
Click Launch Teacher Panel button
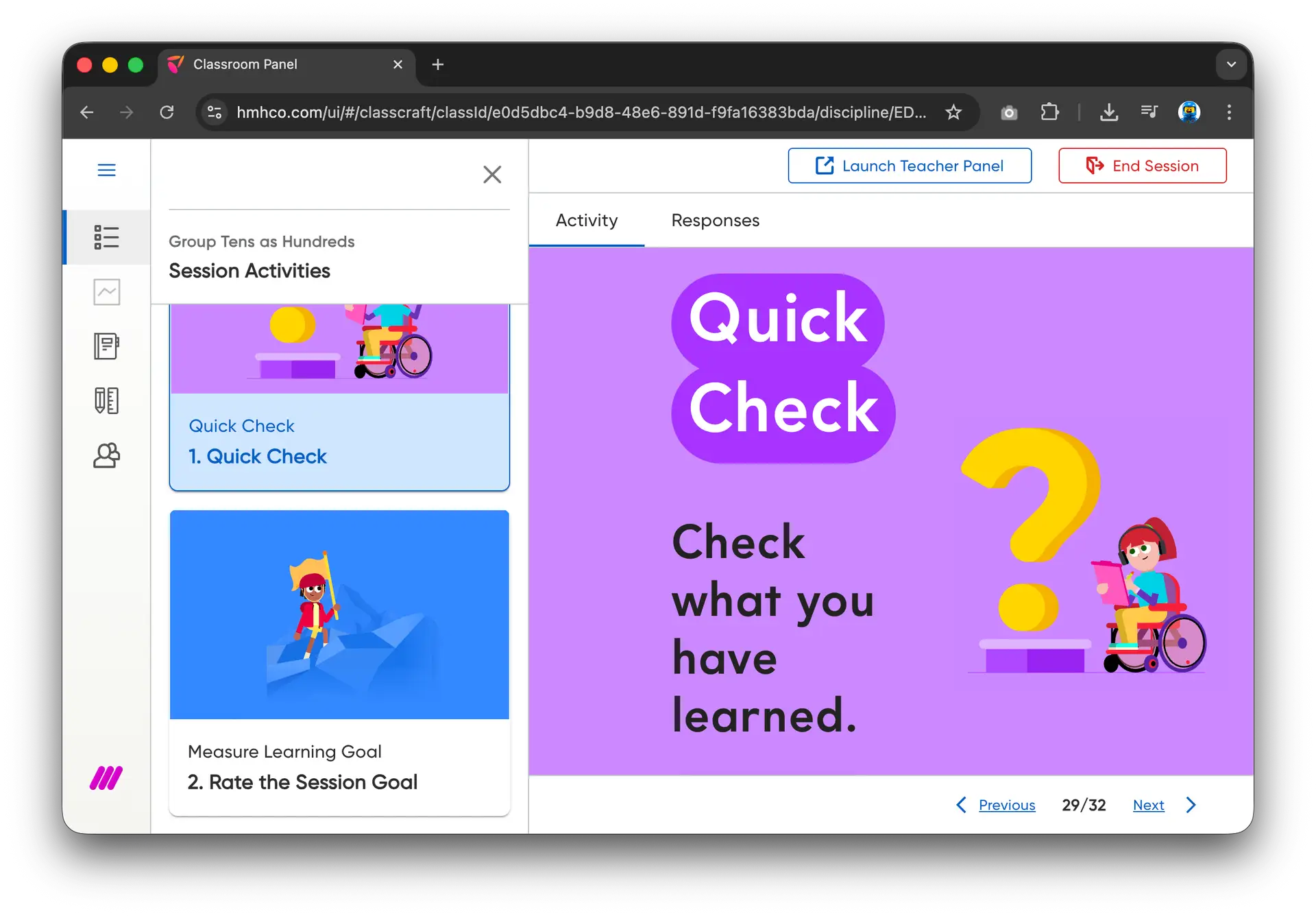pyautogui.click(x=909, y=166)
